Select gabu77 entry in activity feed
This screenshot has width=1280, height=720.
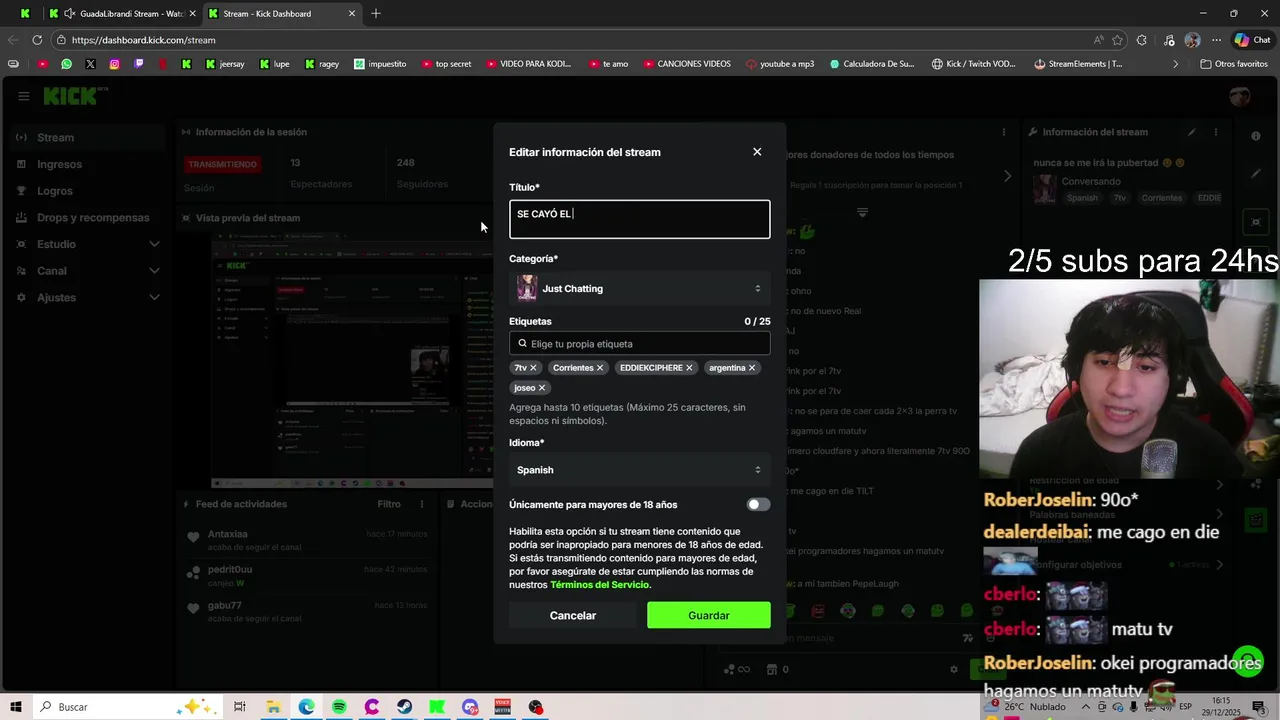tap(307, 611)
